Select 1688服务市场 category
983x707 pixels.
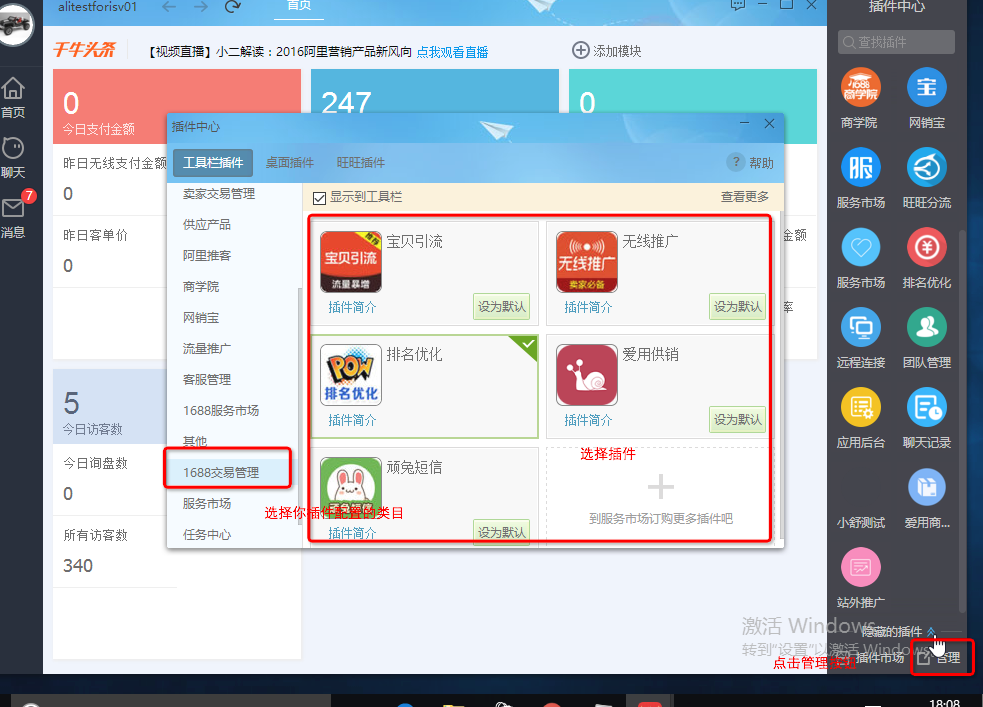pos(221,411)
